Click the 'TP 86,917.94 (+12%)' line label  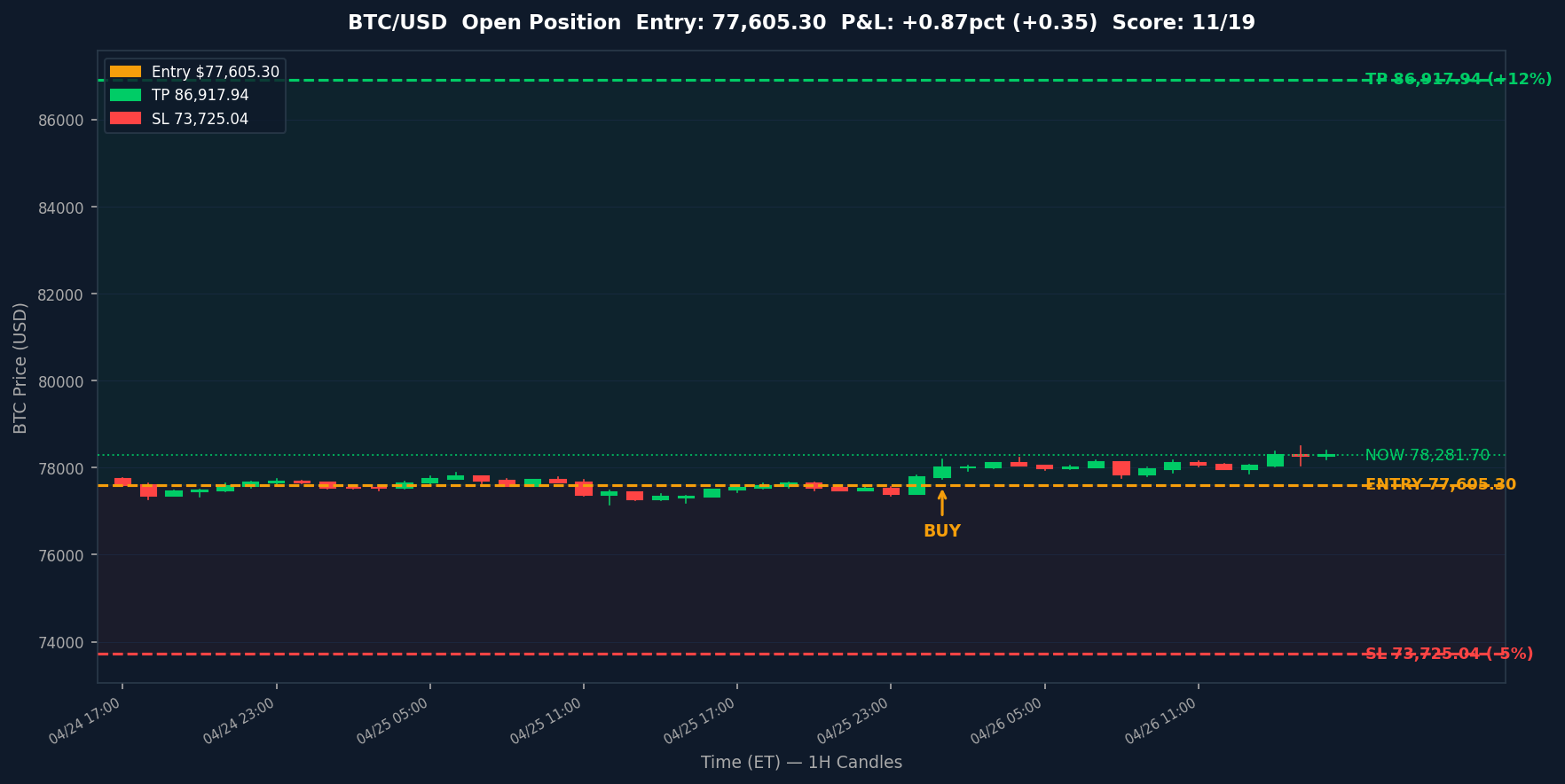tap(1459, 79)
